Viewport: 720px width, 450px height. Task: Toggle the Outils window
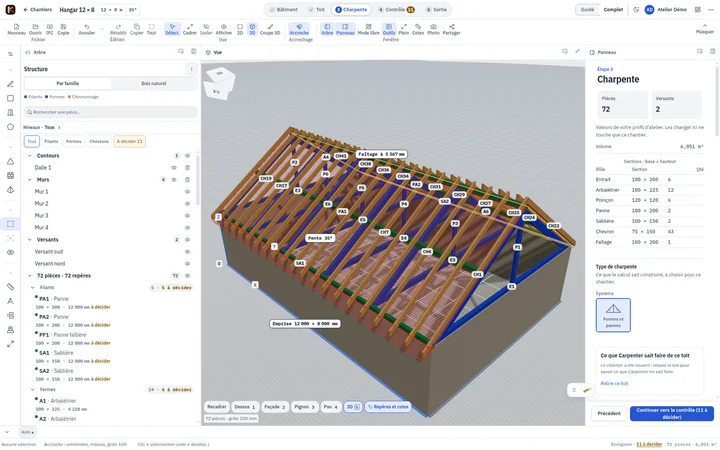click(x=388, y=29)
